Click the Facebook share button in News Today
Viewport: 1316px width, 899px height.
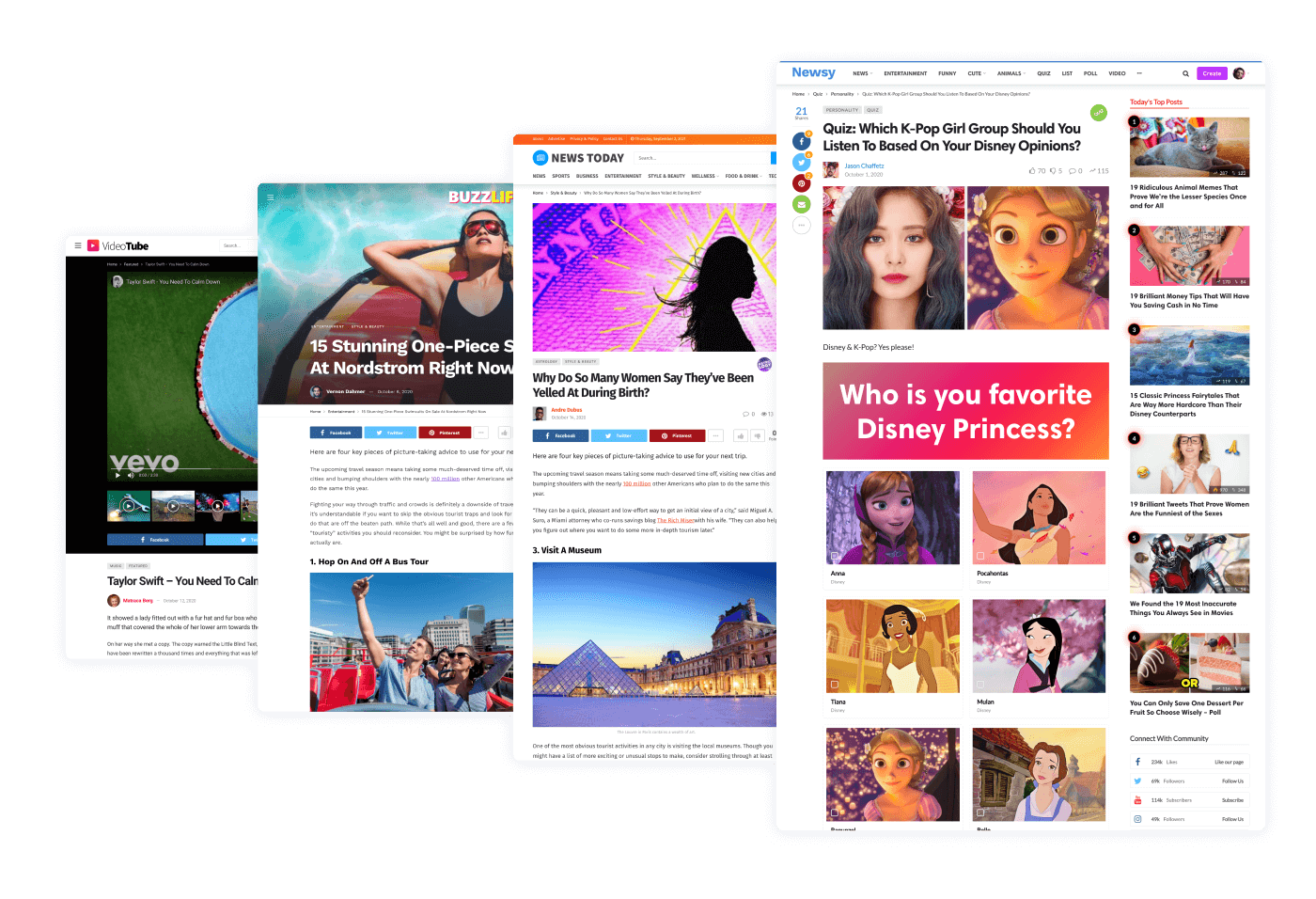click(560, 435)
